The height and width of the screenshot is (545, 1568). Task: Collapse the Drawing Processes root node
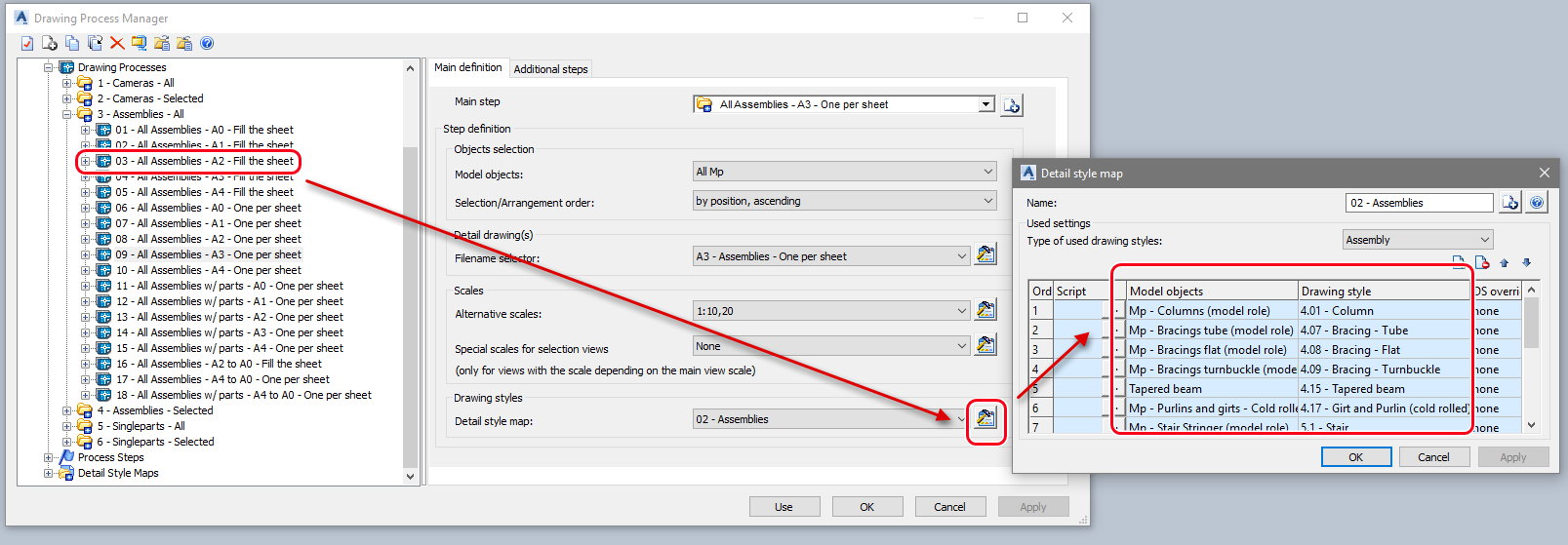click(x=49, y=67)
